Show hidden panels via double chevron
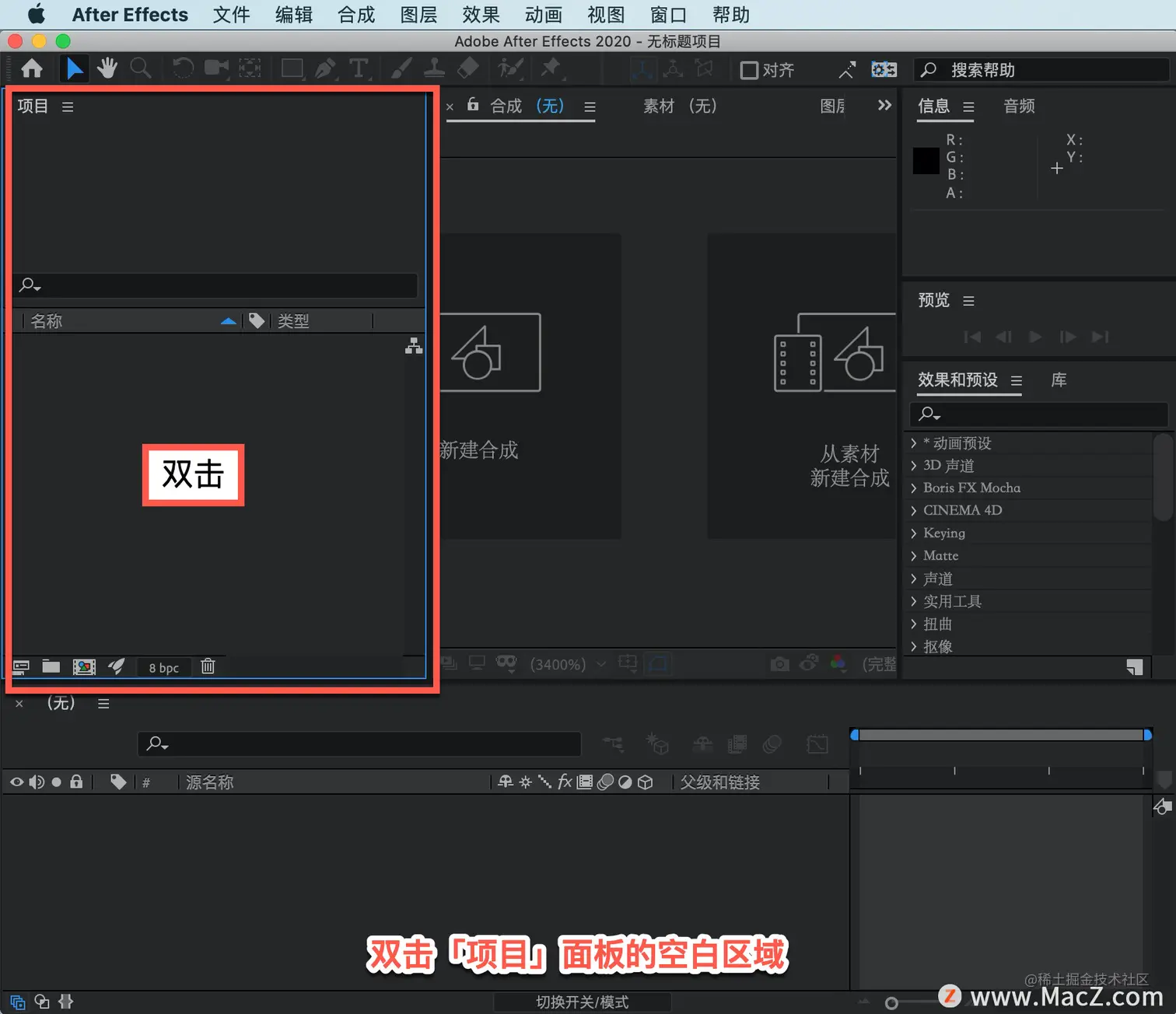The image size is (1176, 1014). (x=884, y=105)
